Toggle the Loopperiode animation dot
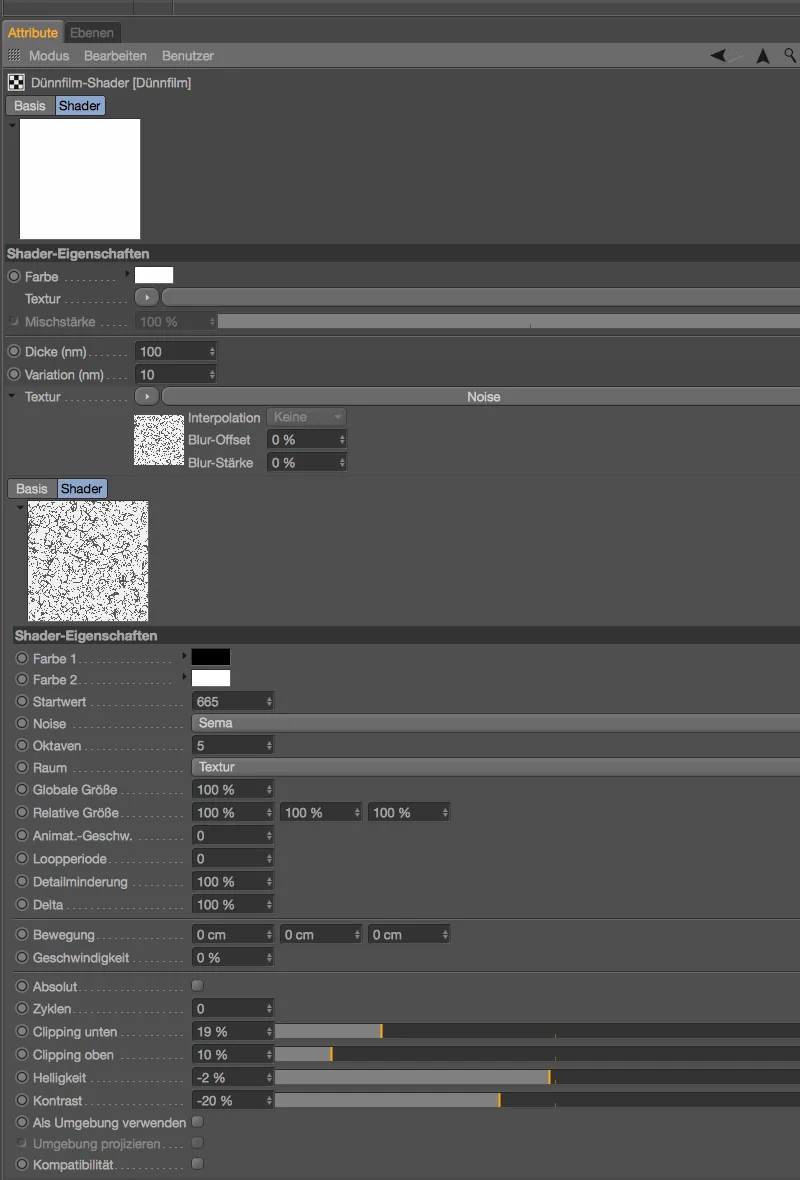Image resolution: width=800 pixels, height=1180 pixels. point(22,859)
